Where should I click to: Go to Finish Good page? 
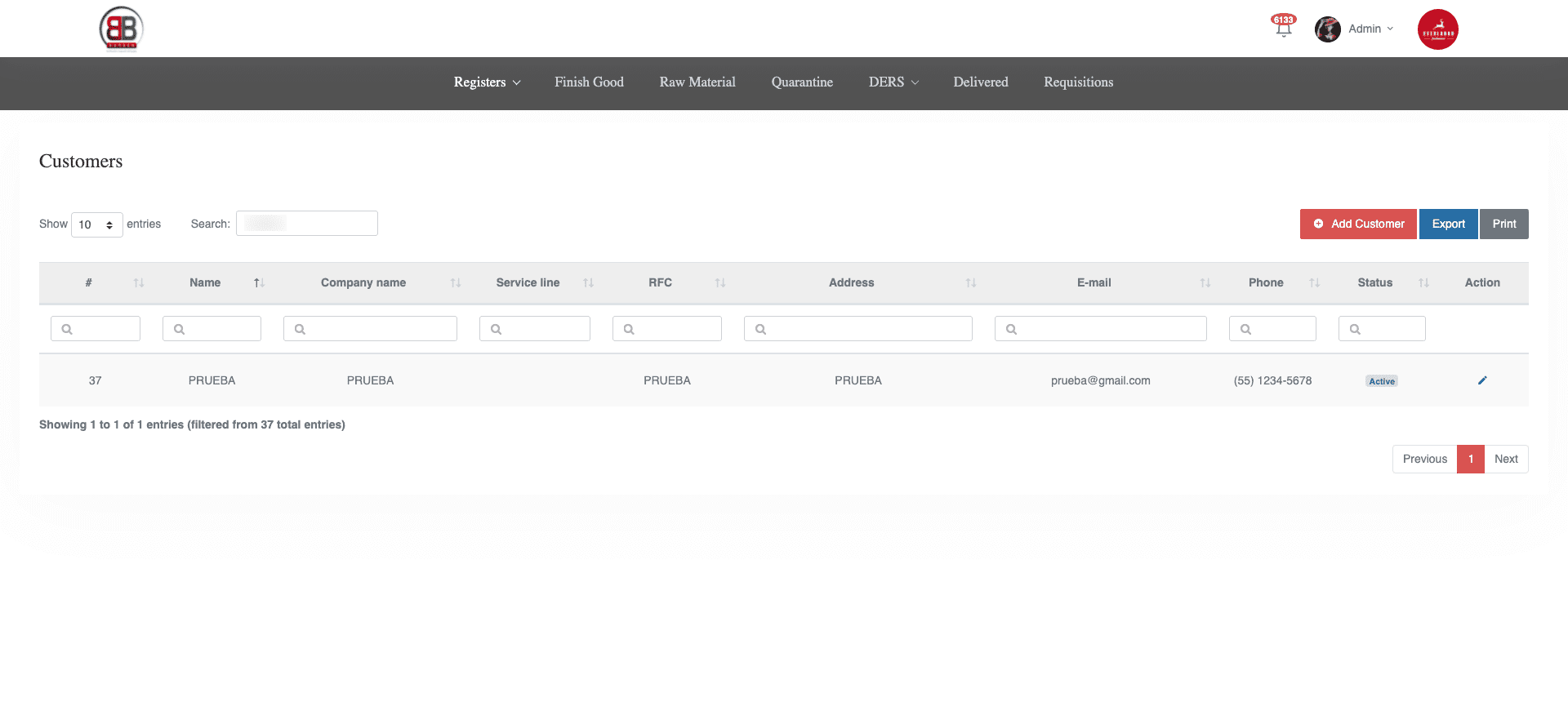click(589, 82)
